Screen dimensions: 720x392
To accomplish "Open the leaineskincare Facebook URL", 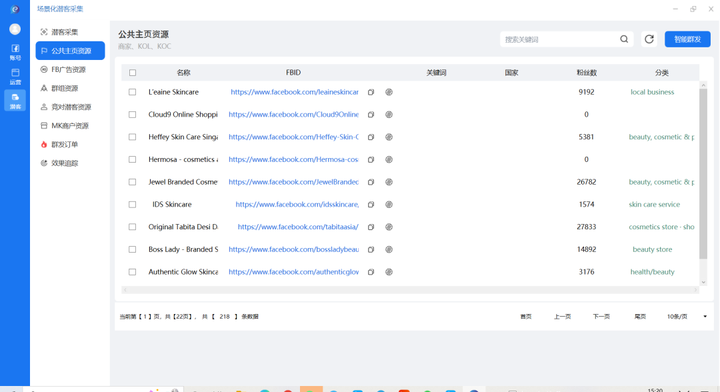I will coord(294,92).
